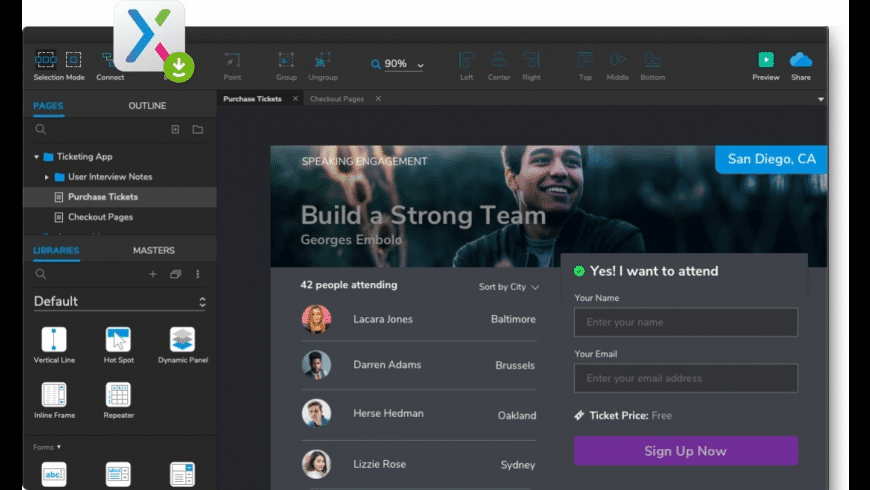Pick the Vertical Line widget
Viewport: 870px width, 490px height.
[x=54, y=345]
